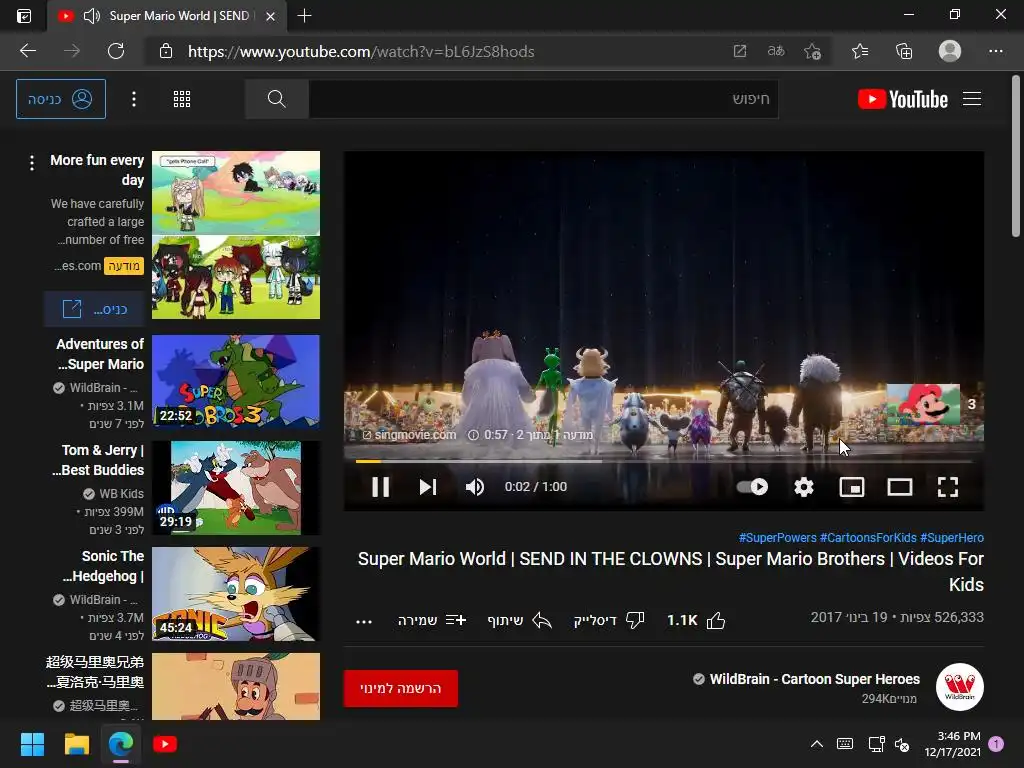
Task: Focus the YouTube search field
Action: pos(543,99)
